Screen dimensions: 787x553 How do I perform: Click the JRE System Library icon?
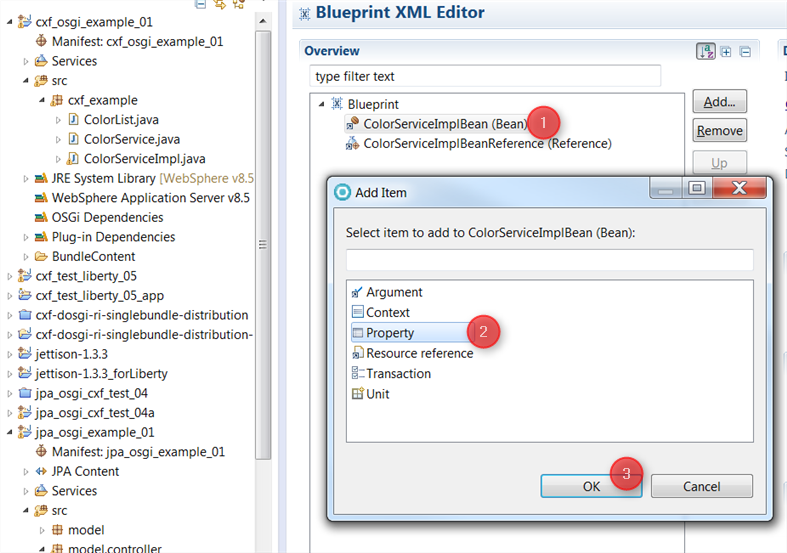coord(41,178)
